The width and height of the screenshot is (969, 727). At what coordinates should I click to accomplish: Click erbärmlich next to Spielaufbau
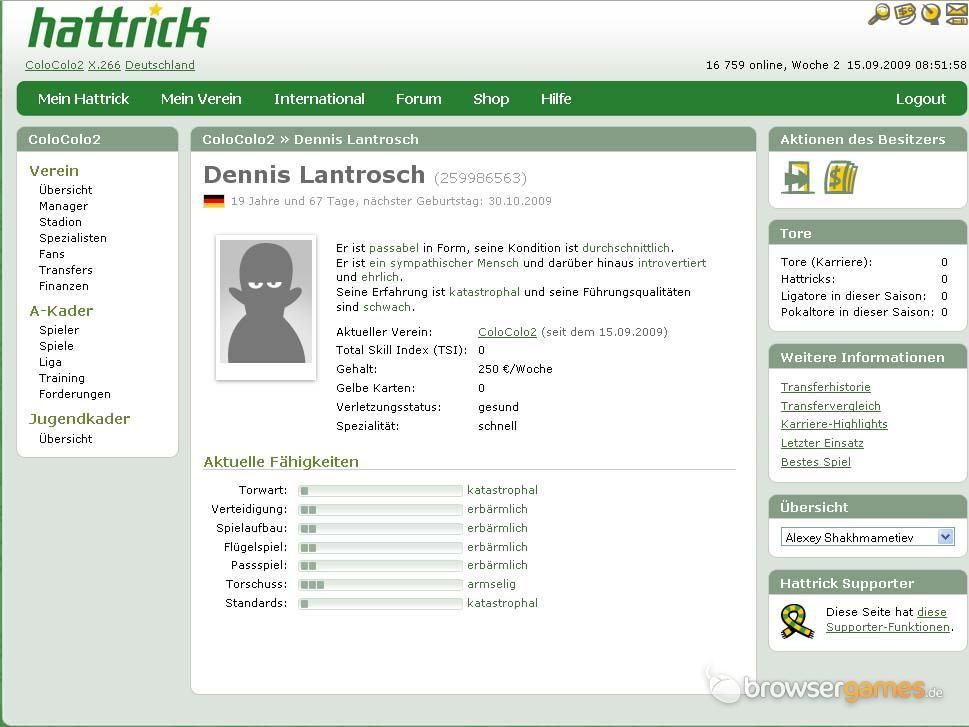coord(497,529)
